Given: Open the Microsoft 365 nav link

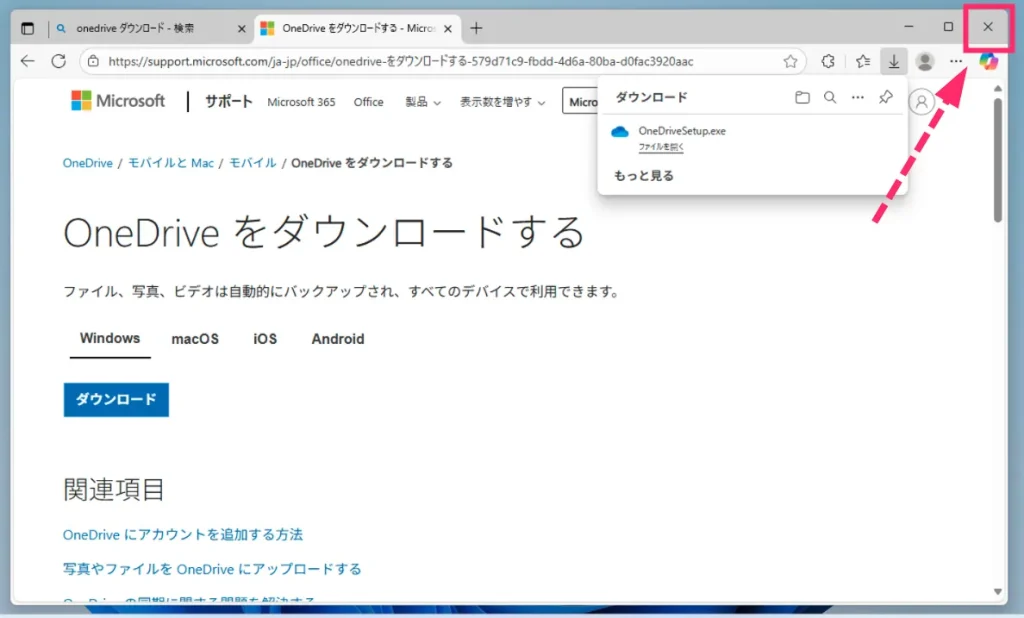Looking at the screenshot, I should [x=301, y=102].
